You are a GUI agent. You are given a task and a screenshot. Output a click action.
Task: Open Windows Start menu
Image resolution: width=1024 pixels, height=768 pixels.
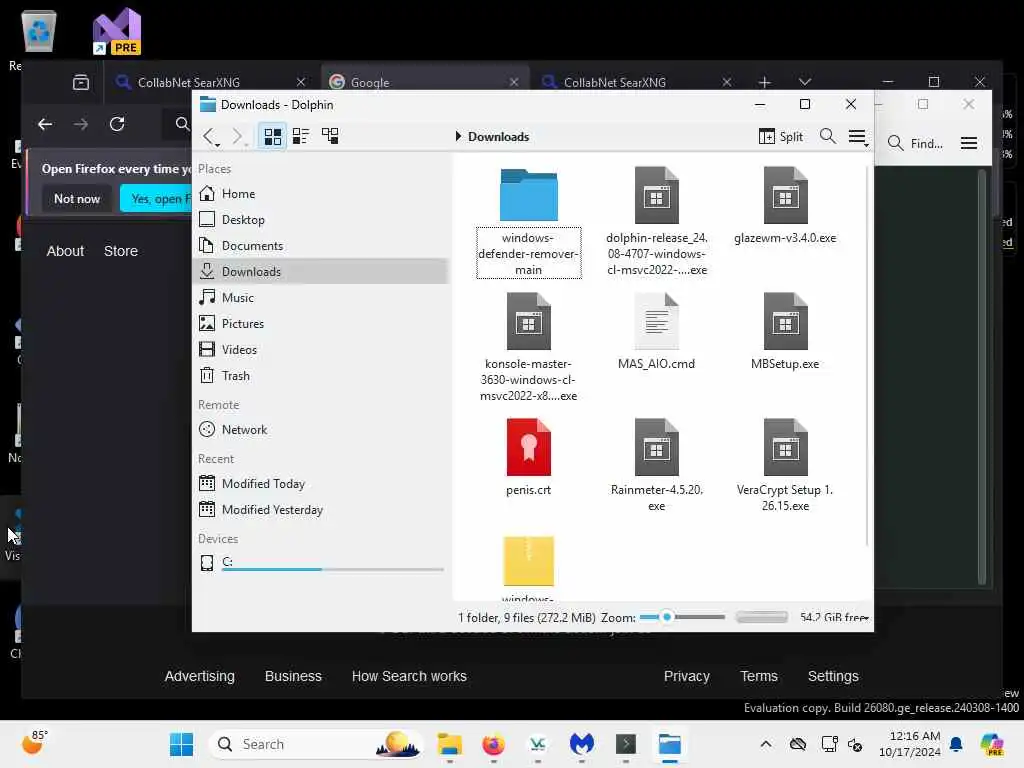[x=181, y=744]
